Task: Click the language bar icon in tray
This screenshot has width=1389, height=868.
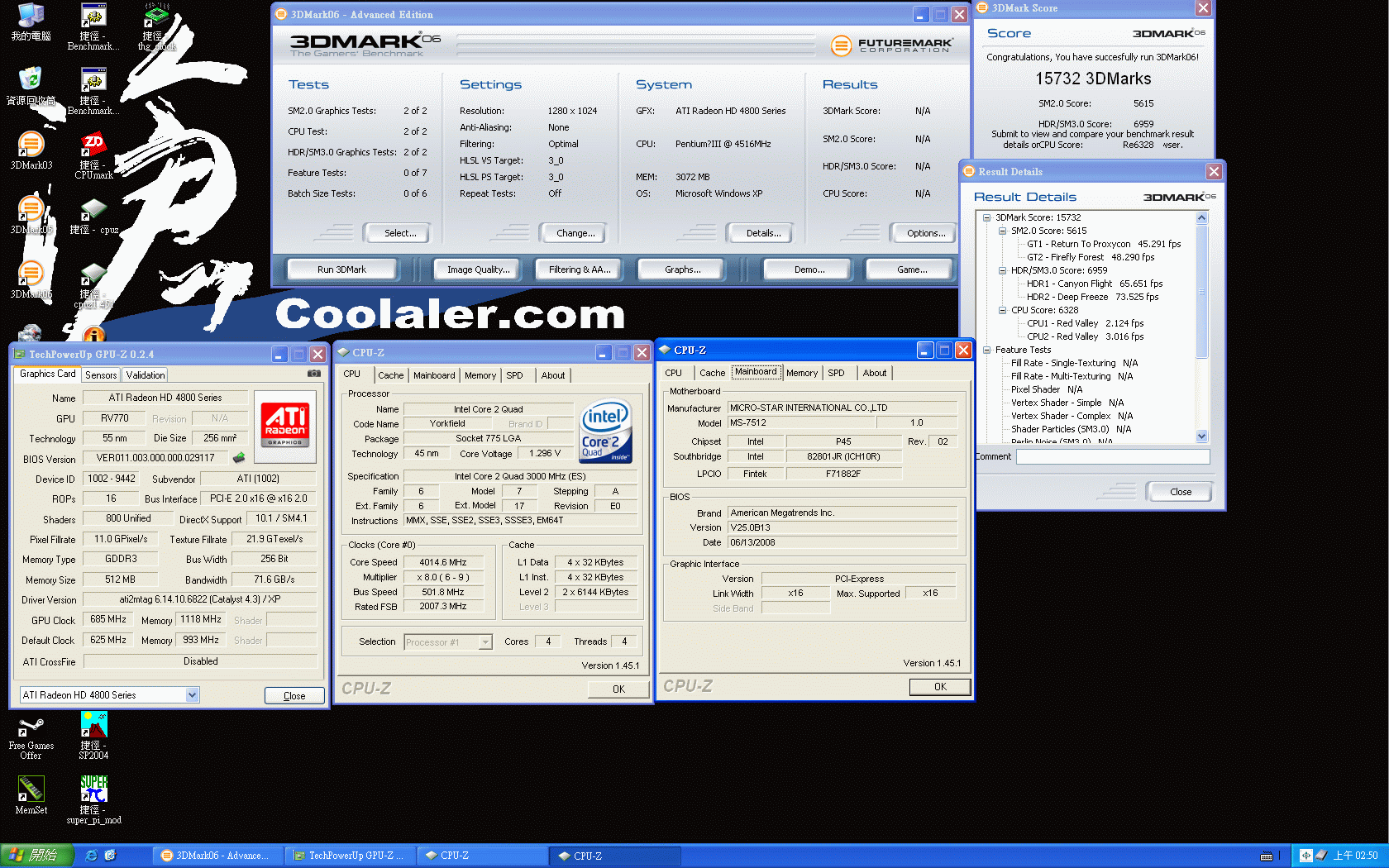Action: tap(1306, 856)
